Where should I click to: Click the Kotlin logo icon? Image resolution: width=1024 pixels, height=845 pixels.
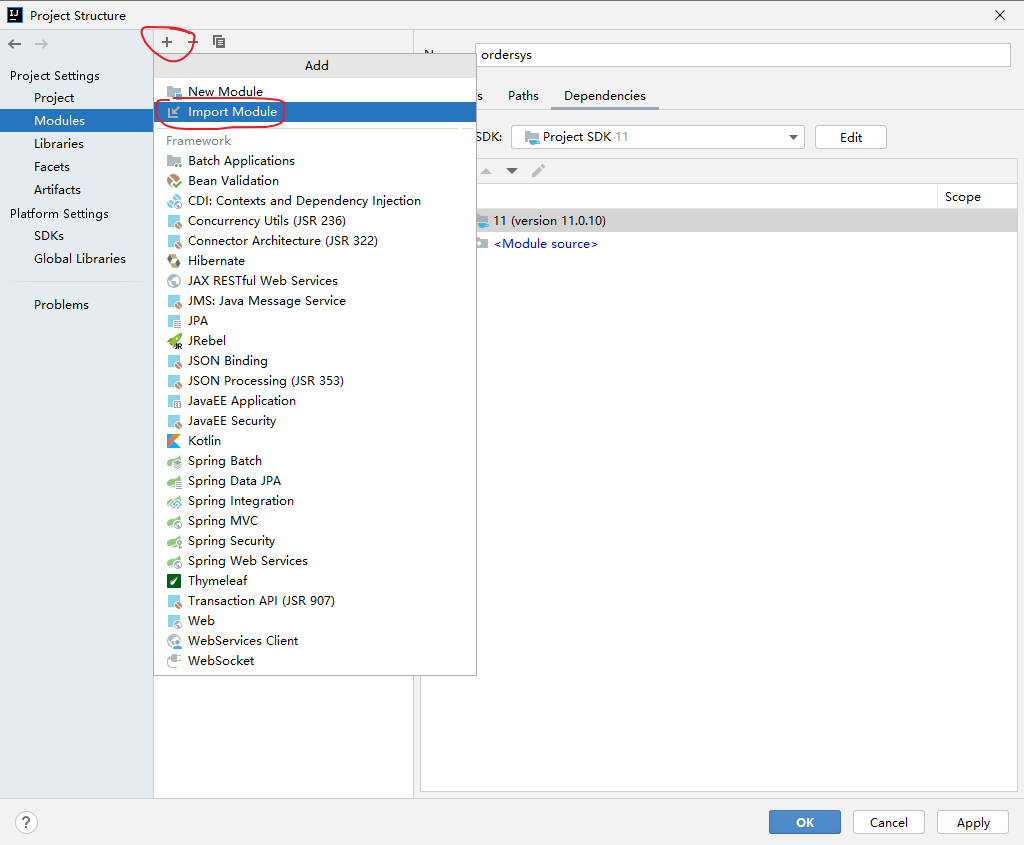click(x=174, y=441)
